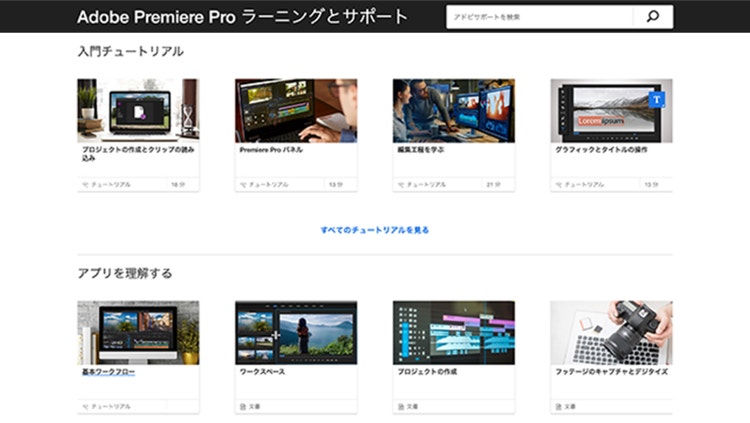The height and width of the screenshot is (423, 750).
Task: Click the search magnifier icon
Action: point(652,17)
